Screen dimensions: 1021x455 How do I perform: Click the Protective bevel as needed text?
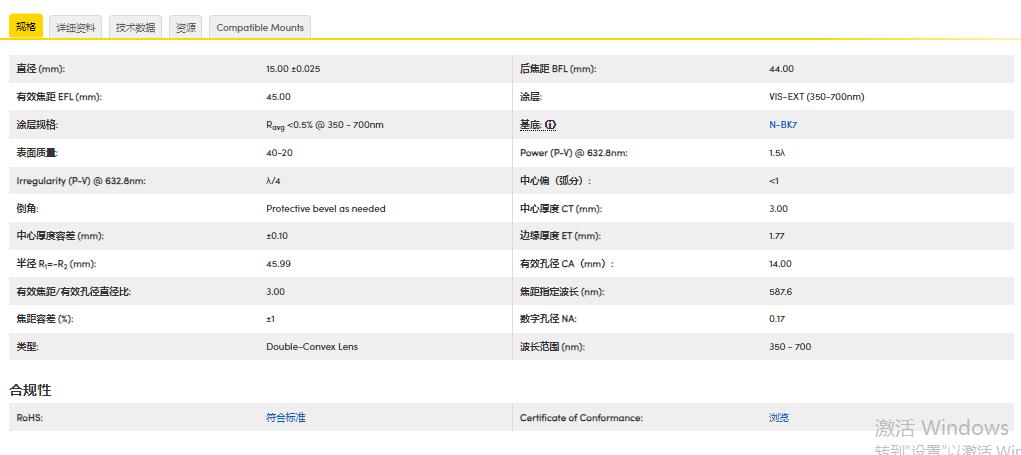click(x=325, y=209)
